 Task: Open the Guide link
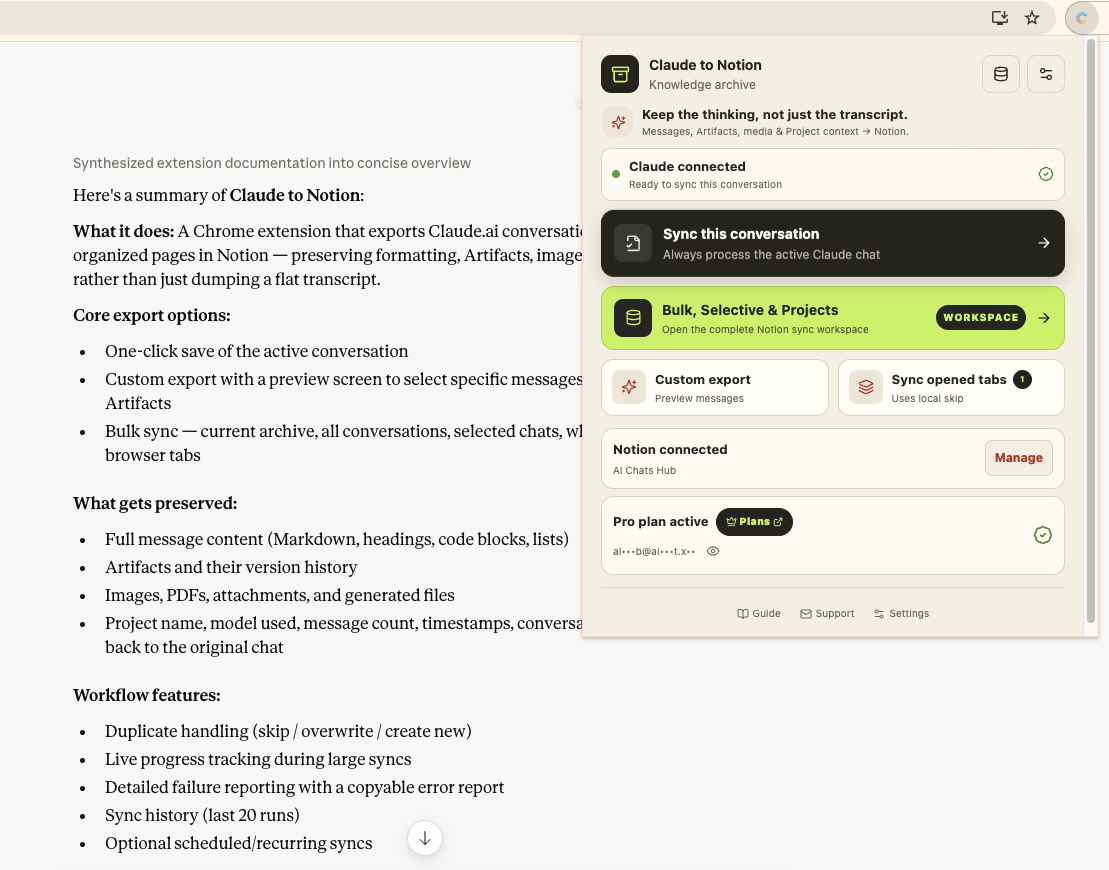(x=758, y=613)
